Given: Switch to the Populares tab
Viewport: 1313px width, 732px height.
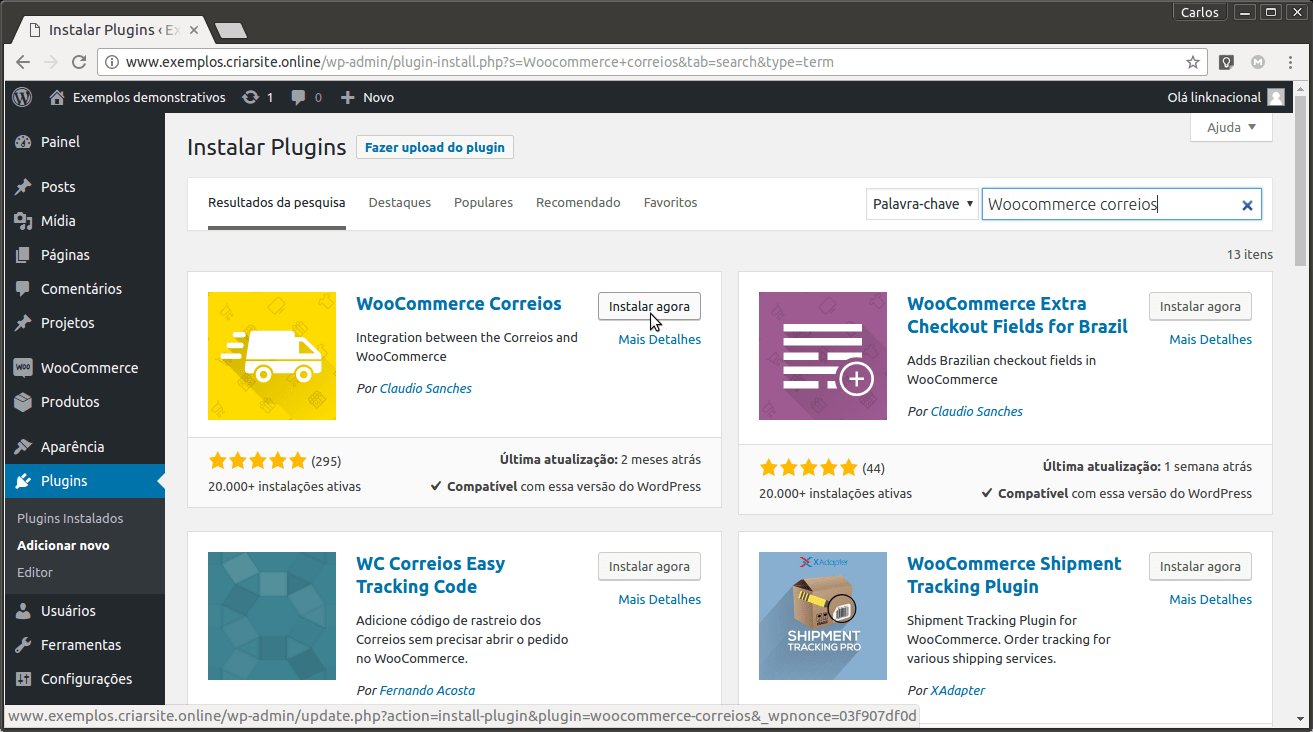Looking at the screenshot, I should tap(483, 202).
